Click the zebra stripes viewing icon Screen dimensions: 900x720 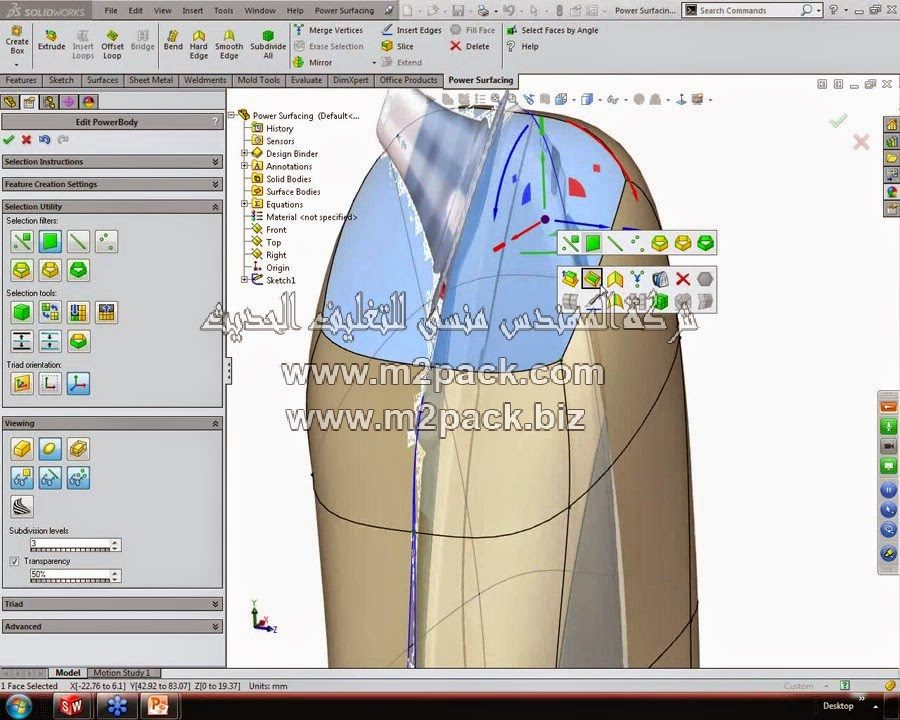[22, 506]
